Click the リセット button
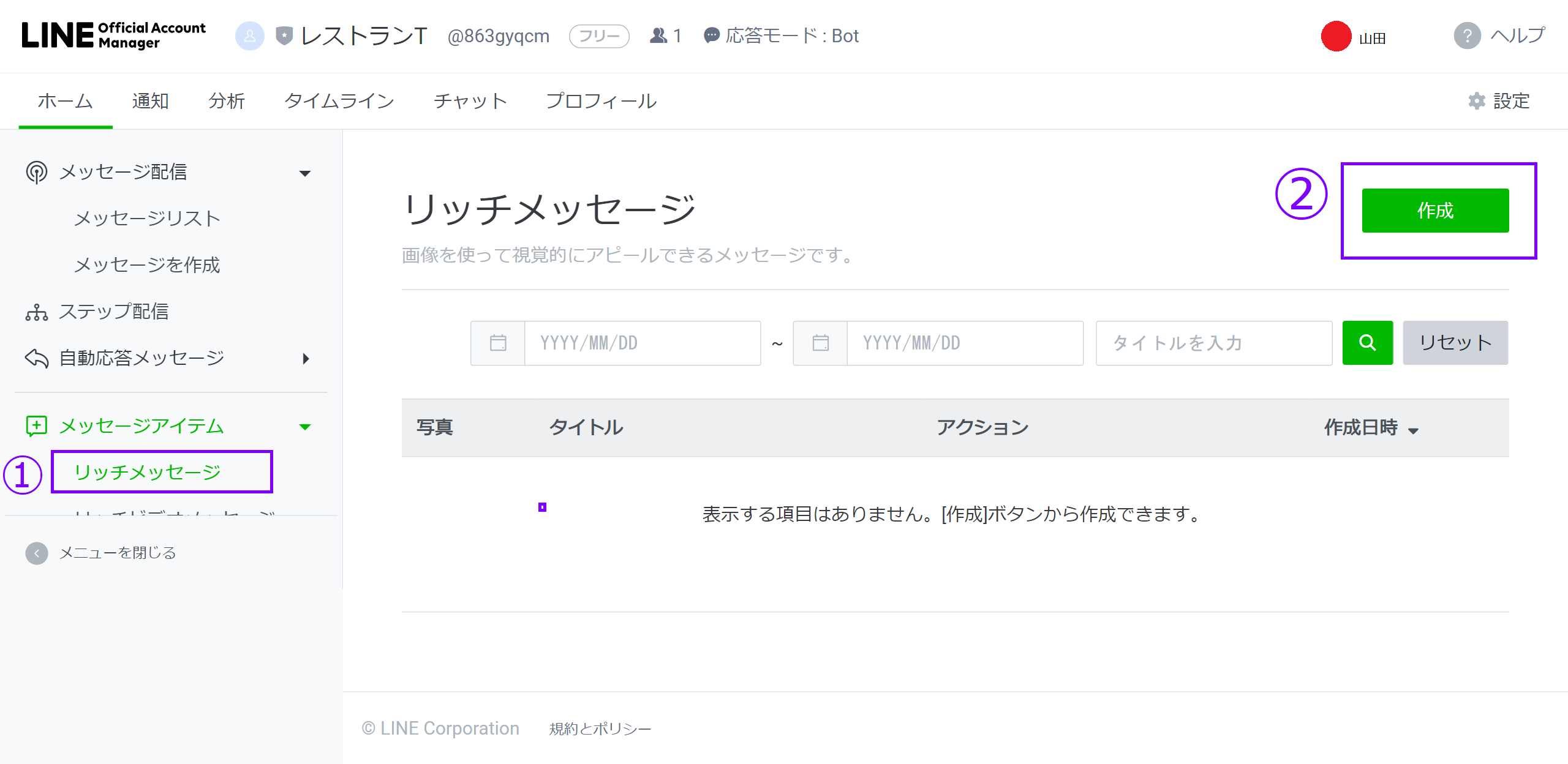 tap(1456, 343)
